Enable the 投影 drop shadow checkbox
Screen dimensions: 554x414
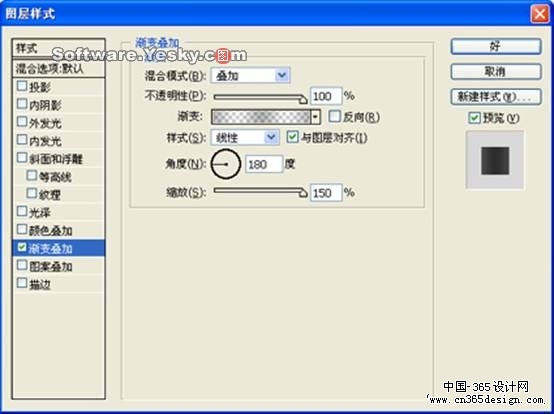click(x=22, y=86)
